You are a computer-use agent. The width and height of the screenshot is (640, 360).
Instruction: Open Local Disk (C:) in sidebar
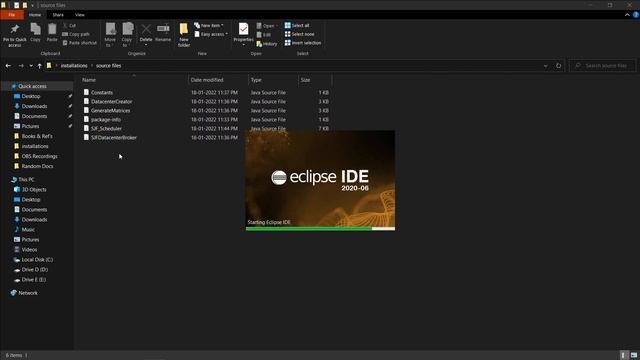(37, 260)
